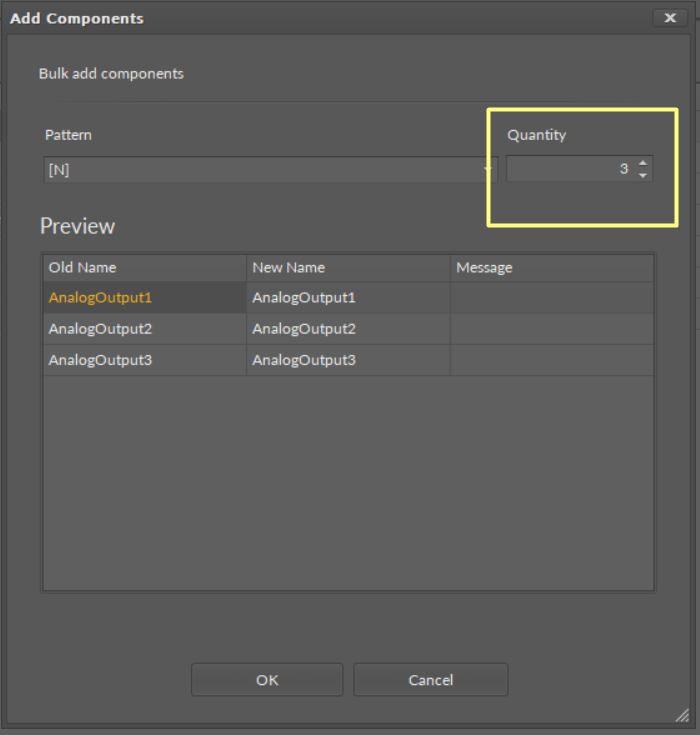Image resolution: width=700 pixels, height=735 pixels.
Task: Increase Quantity with the up arrow
Action: tap(643, 163)
